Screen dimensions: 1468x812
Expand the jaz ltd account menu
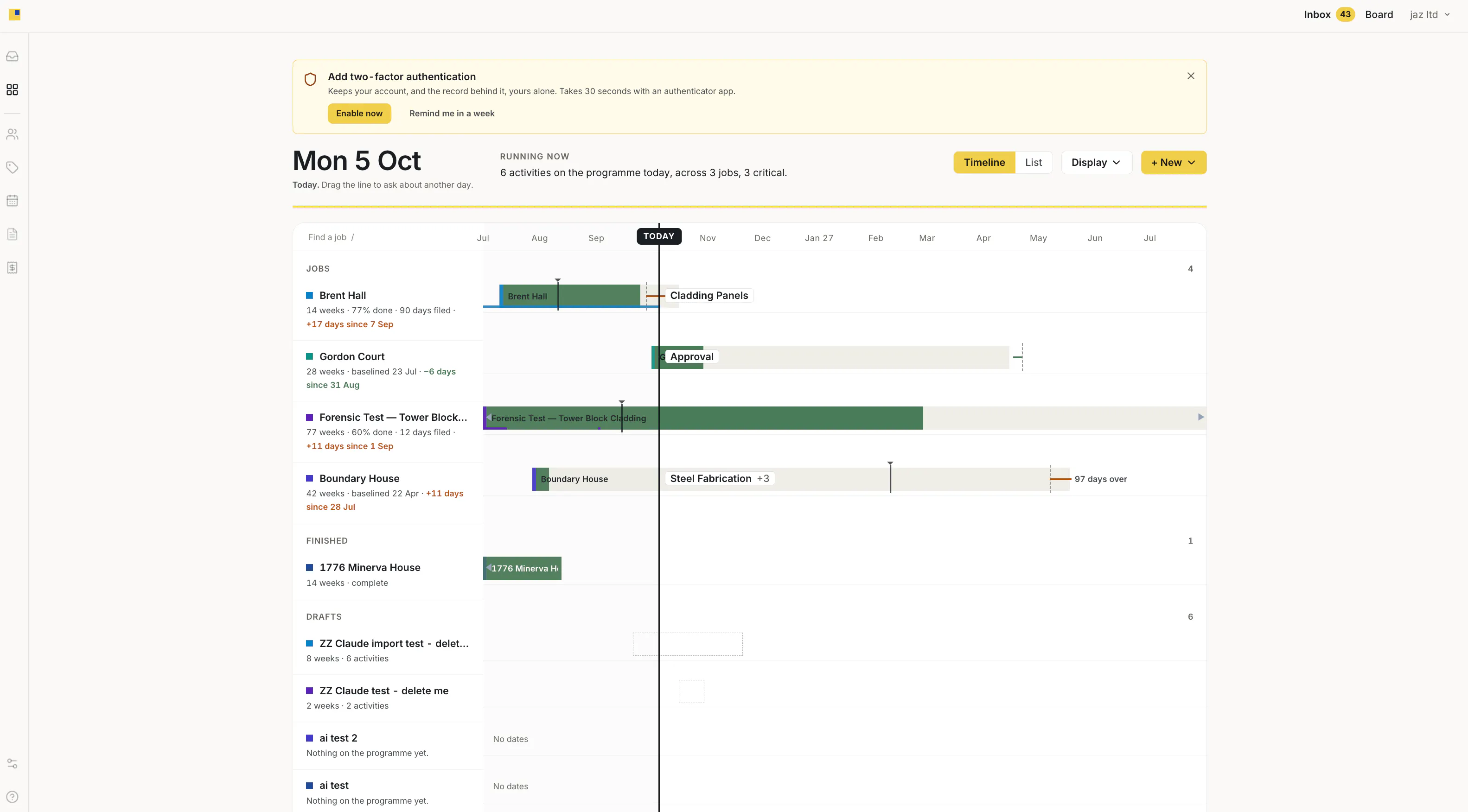[x=1429, y=15]
